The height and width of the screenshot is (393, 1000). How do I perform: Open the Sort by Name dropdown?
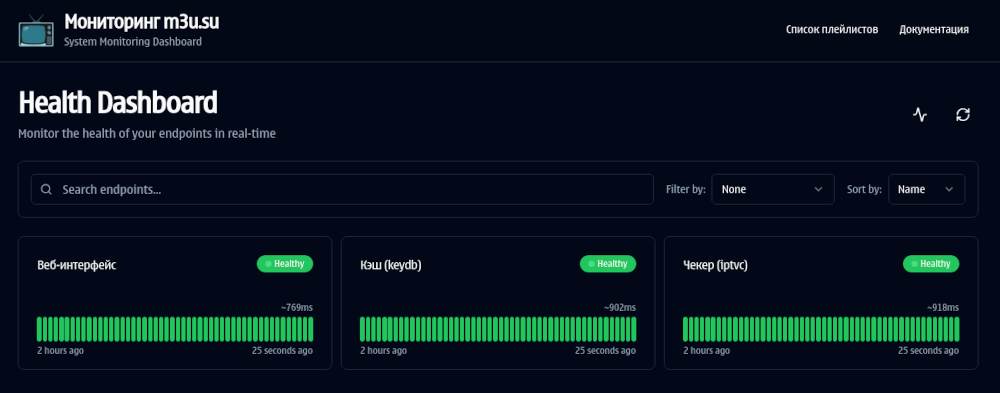[x=926, y=189]
